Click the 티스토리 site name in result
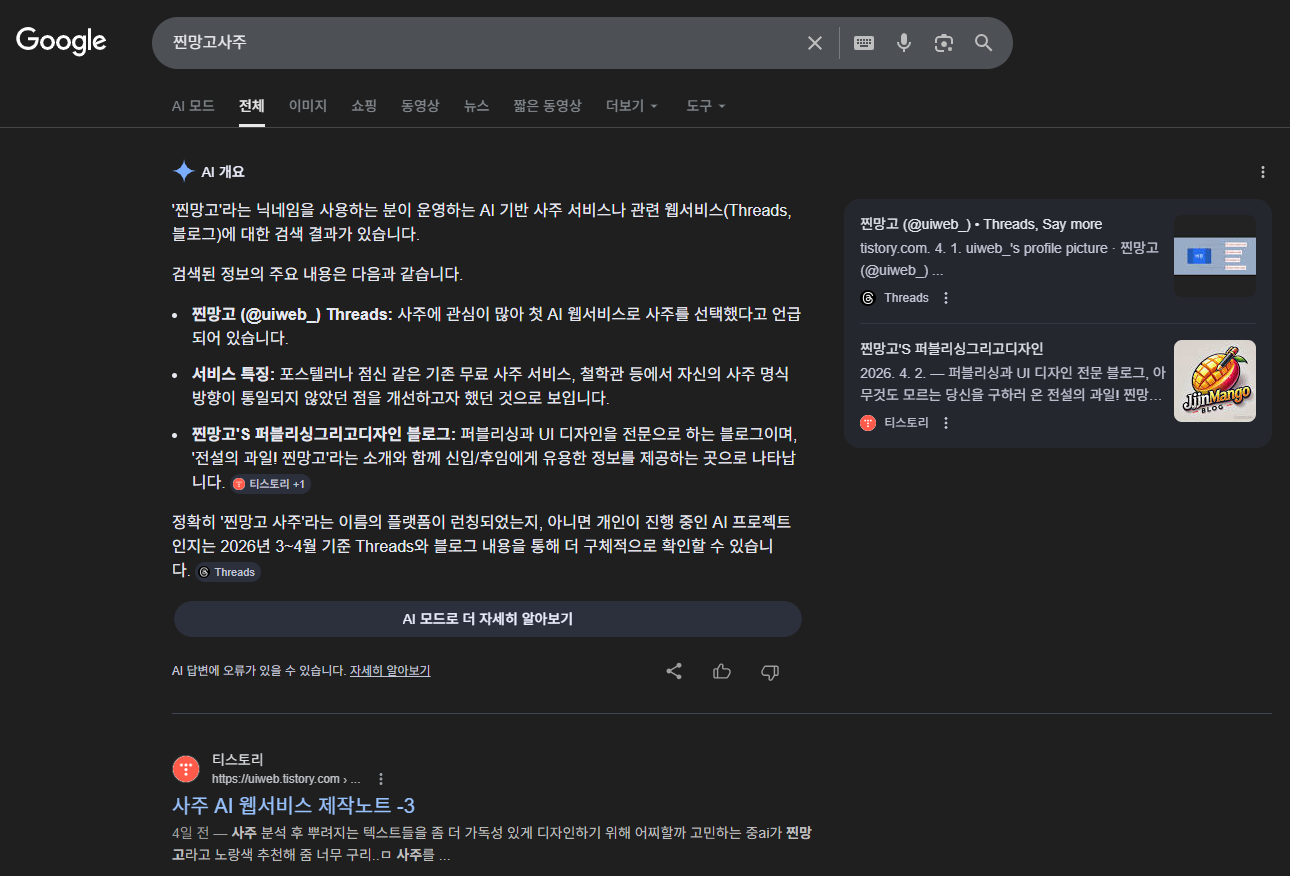The height and width of the screenshot is (876, 1290). (x=238, y=760)
